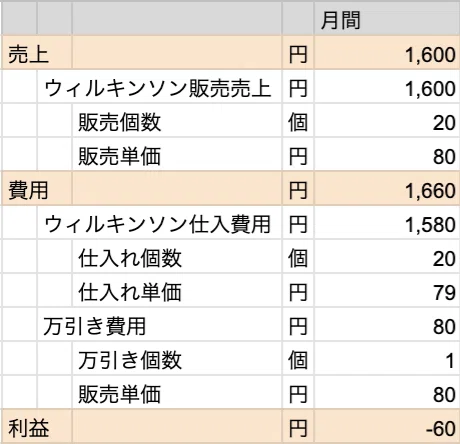Select the 万引き費用 label cell
The width and height of the screenshot is (460, 444).
pos(159,326)
